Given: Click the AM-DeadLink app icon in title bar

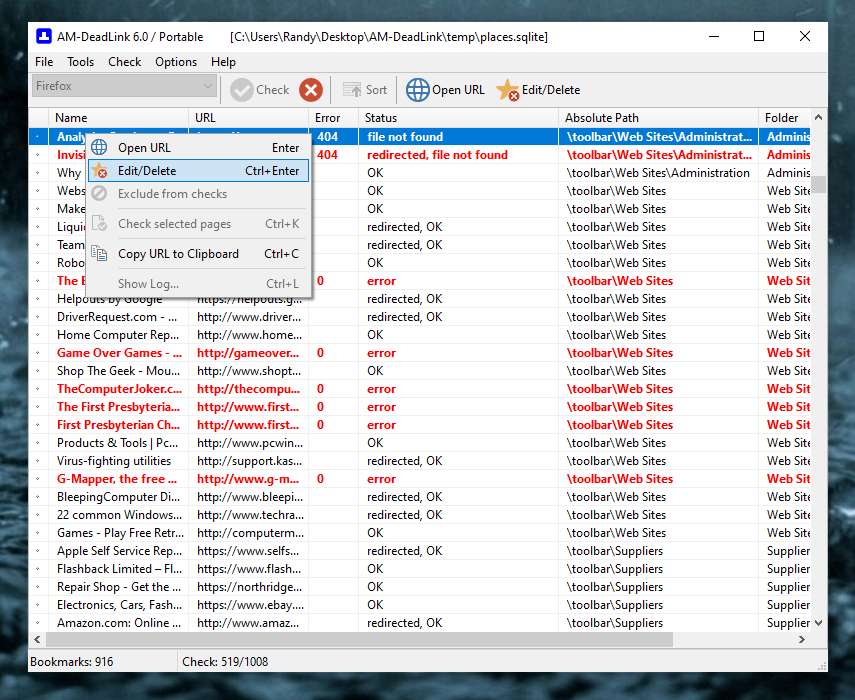Looking at the screenshot, I should (x=44, y=37).
